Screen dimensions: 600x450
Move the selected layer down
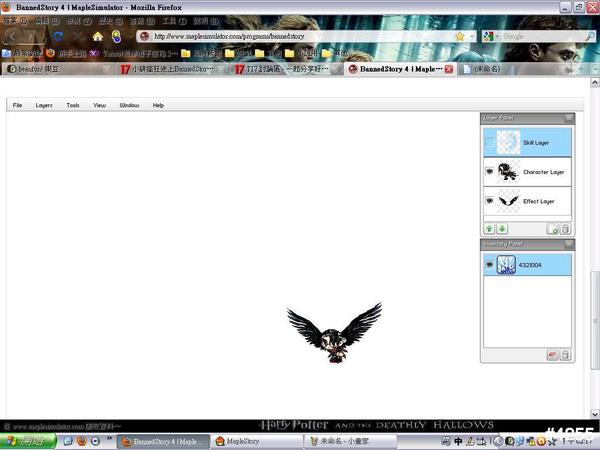click(502, 229)
